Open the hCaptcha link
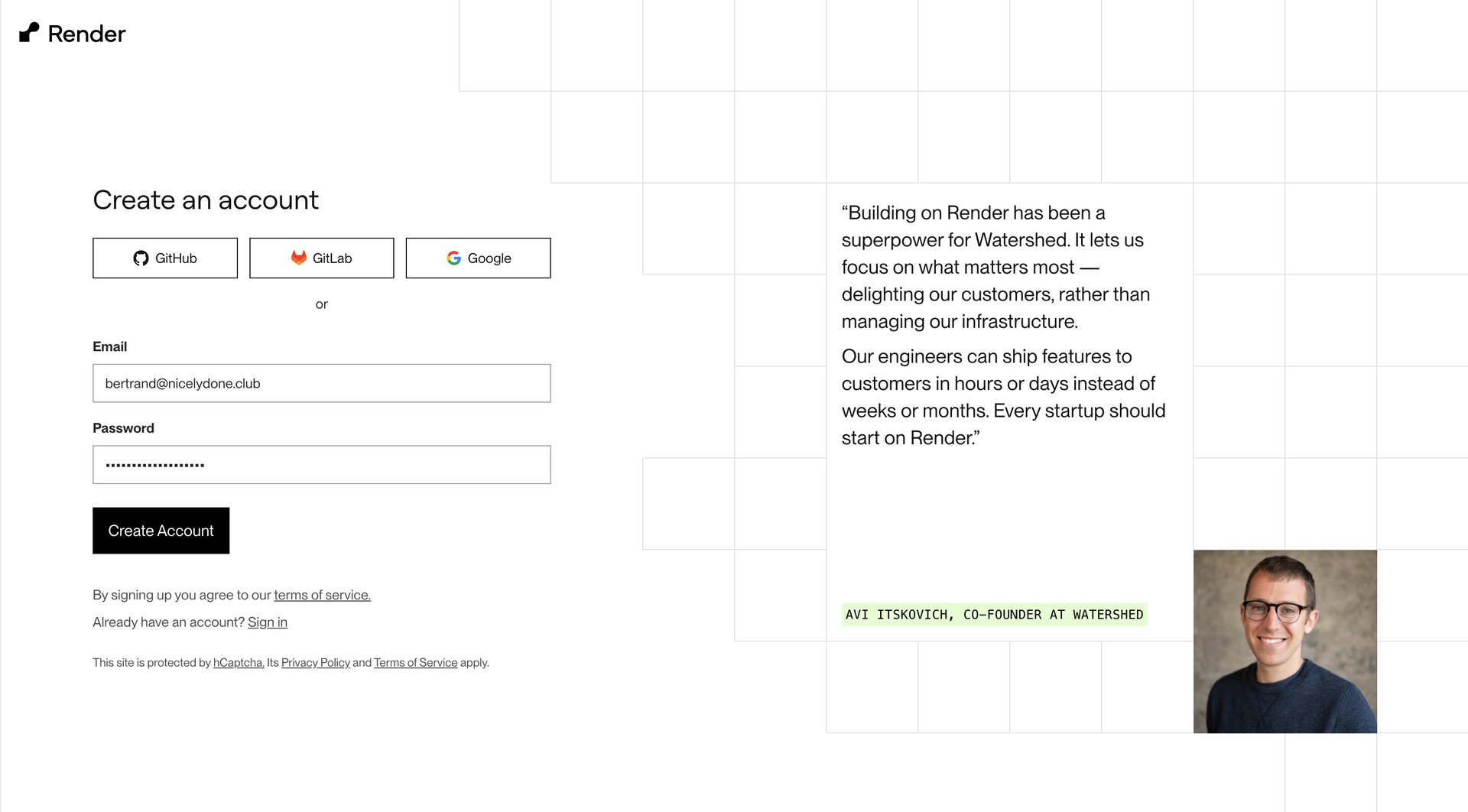Viewport: 1468px width, 812px height. (x=238, y=662)
